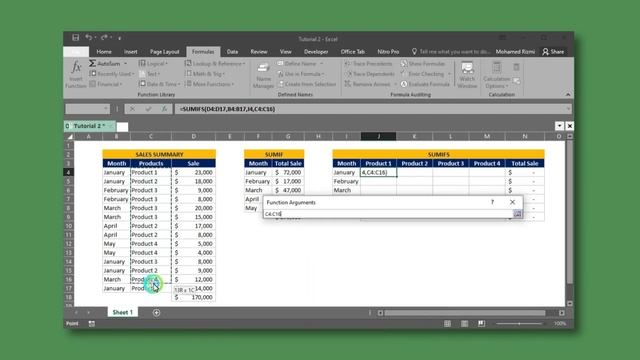
Task: Click Trace Dependents
Action: (369, 74)
